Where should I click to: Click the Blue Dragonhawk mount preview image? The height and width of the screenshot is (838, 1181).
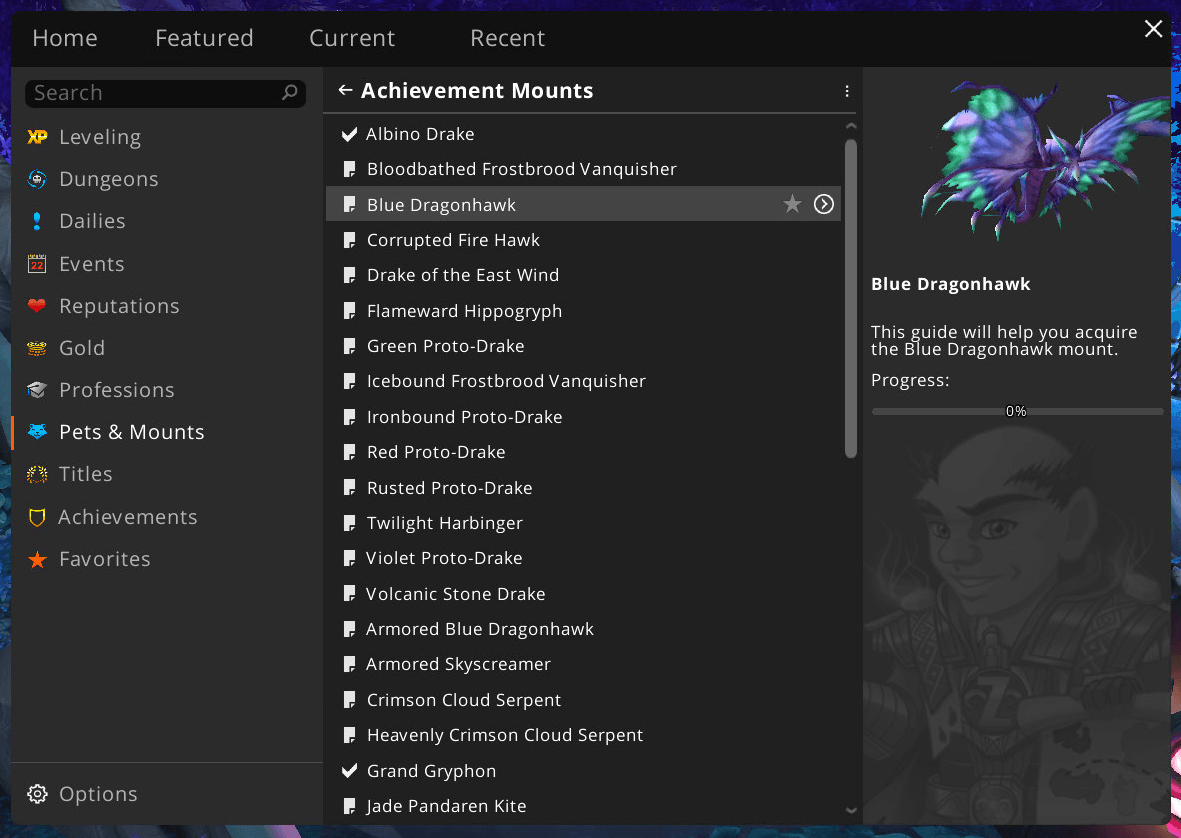[1043, 160]
